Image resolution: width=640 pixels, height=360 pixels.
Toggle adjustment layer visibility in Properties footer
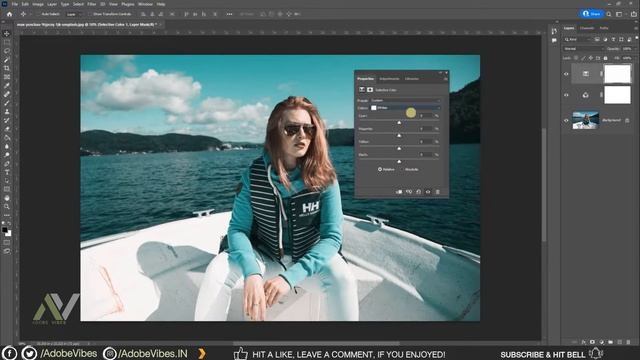click(x=428, y=192)
